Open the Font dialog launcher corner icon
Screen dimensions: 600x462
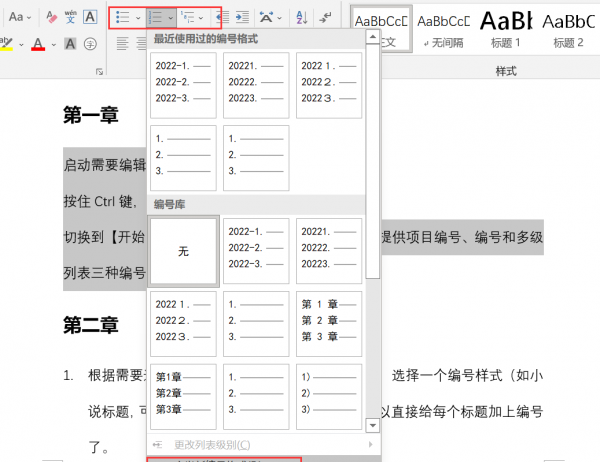pyautogui.click(x=99, y=72)
